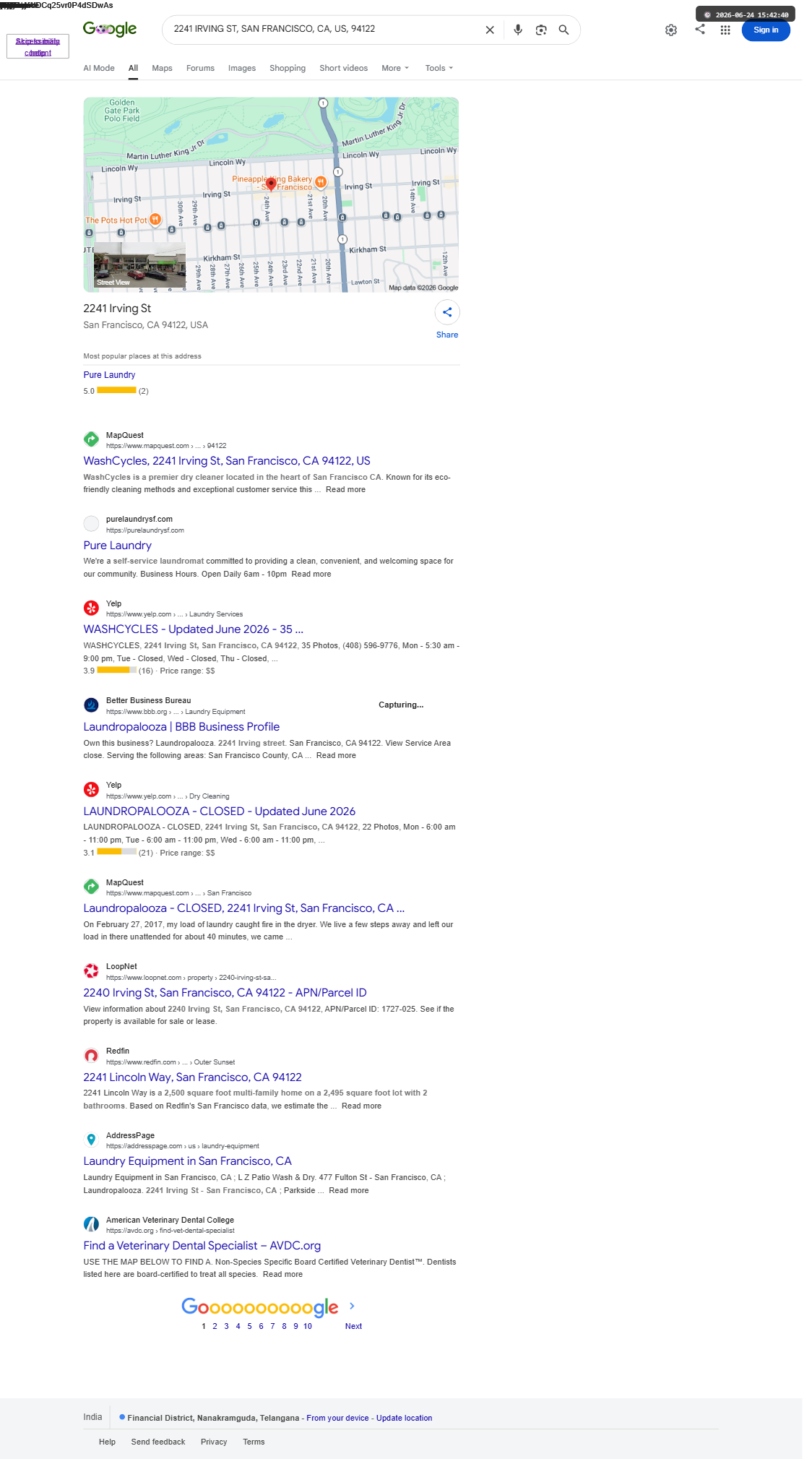The width and height of the screenshot is (812, 1459).
Task: Click the share icon beside the gear
Action: [x=700, y=29]
